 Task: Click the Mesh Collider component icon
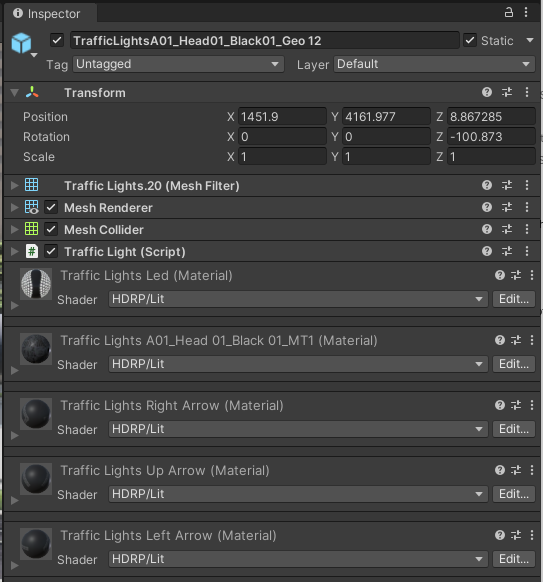point(32,229)
